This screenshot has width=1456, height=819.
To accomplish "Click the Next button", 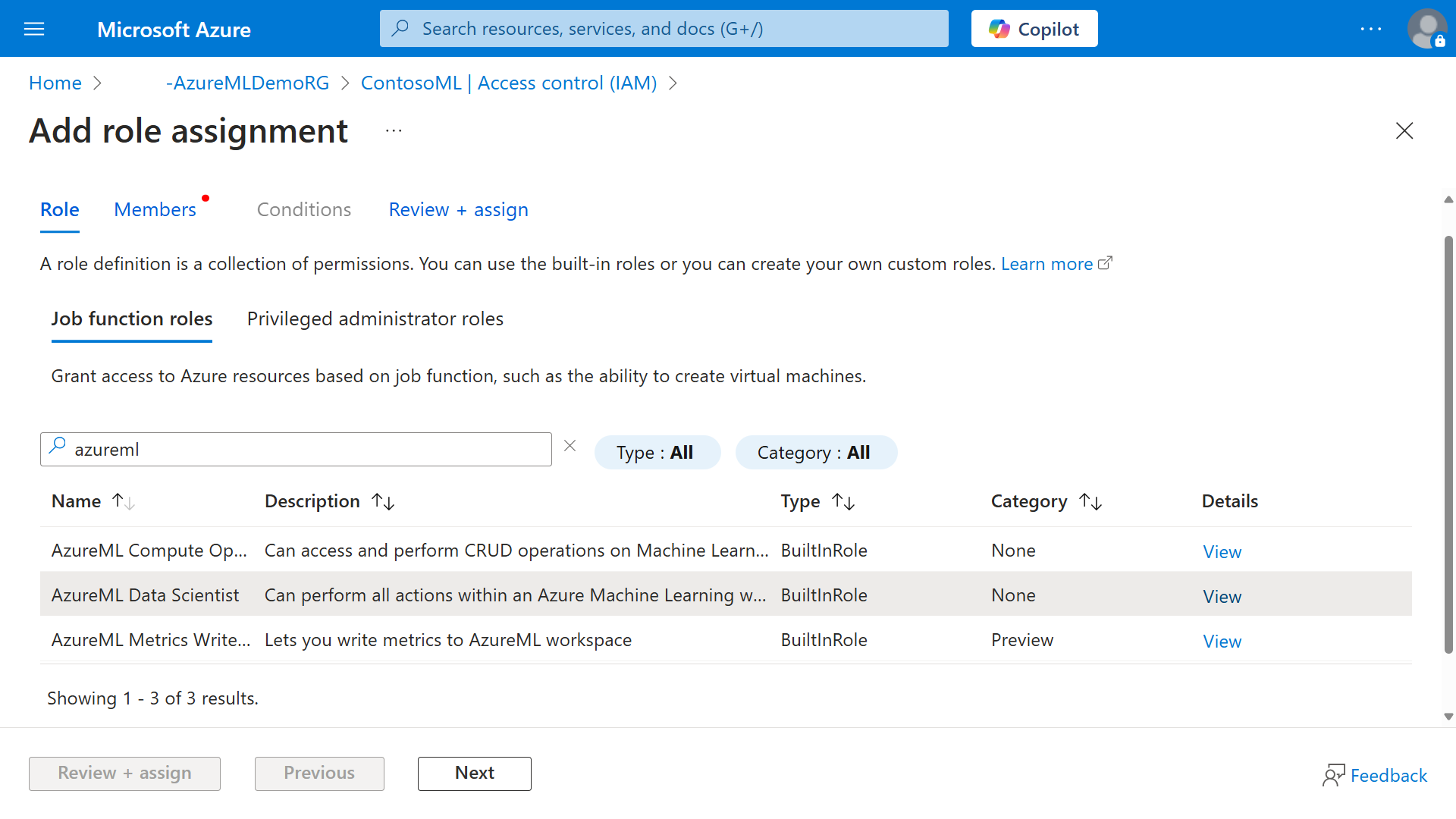I will click(x=474, y=773).
